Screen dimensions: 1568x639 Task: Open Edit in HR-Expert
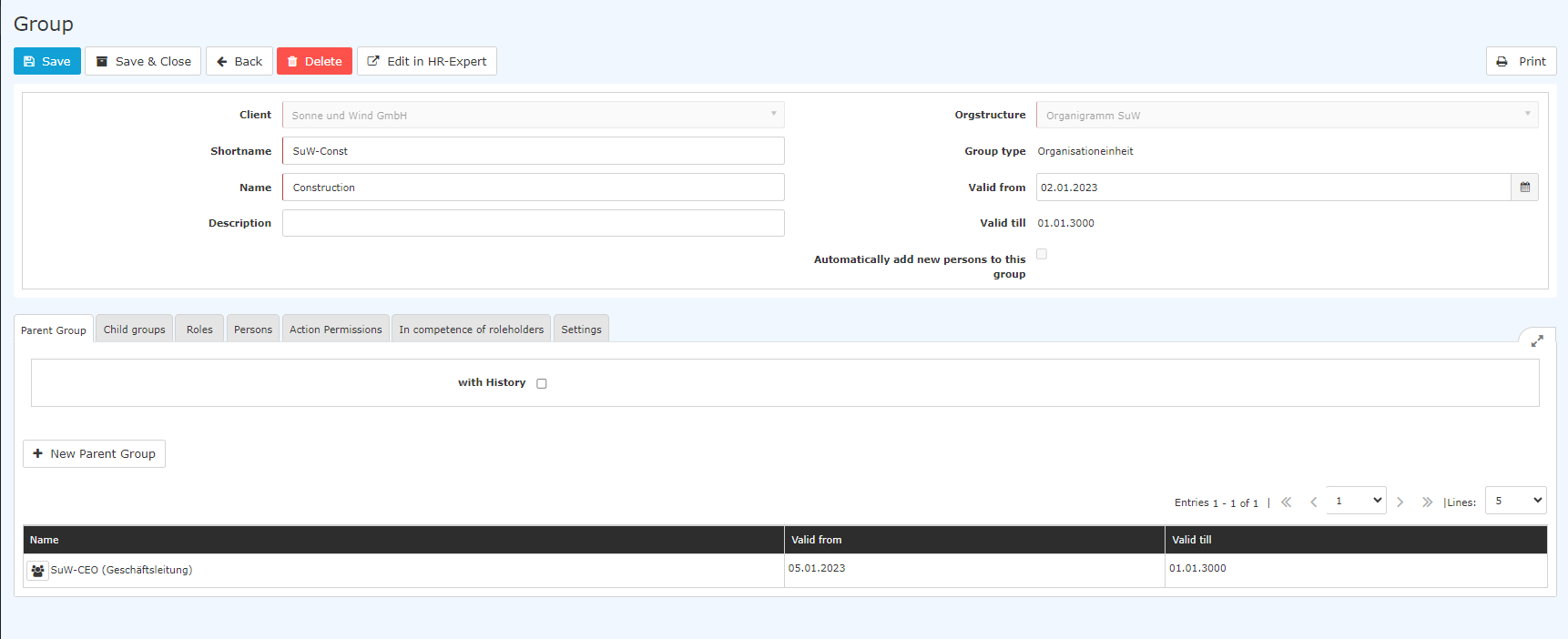[427, 61]
